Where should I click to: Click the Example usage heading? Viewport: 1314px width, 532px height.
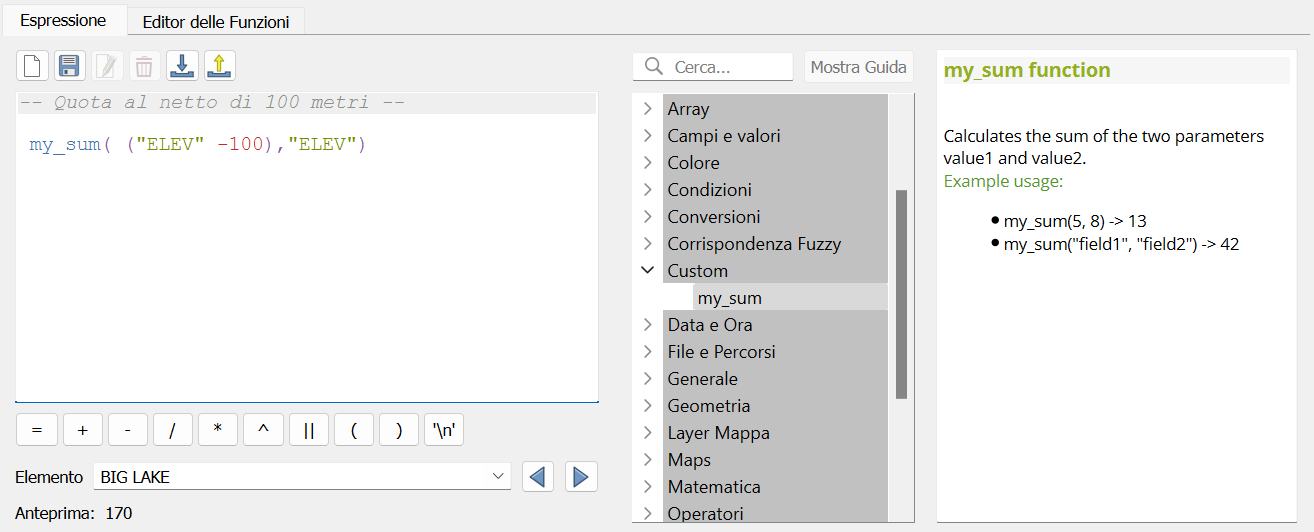1003,182
